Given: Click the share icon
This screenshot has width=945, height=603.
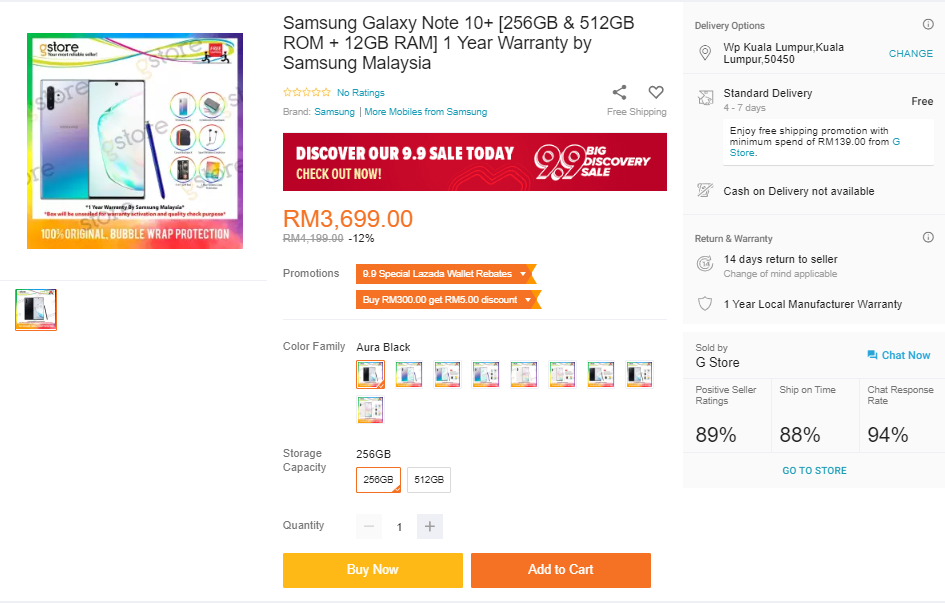Looking at the screenshot, I should [619, 92].
